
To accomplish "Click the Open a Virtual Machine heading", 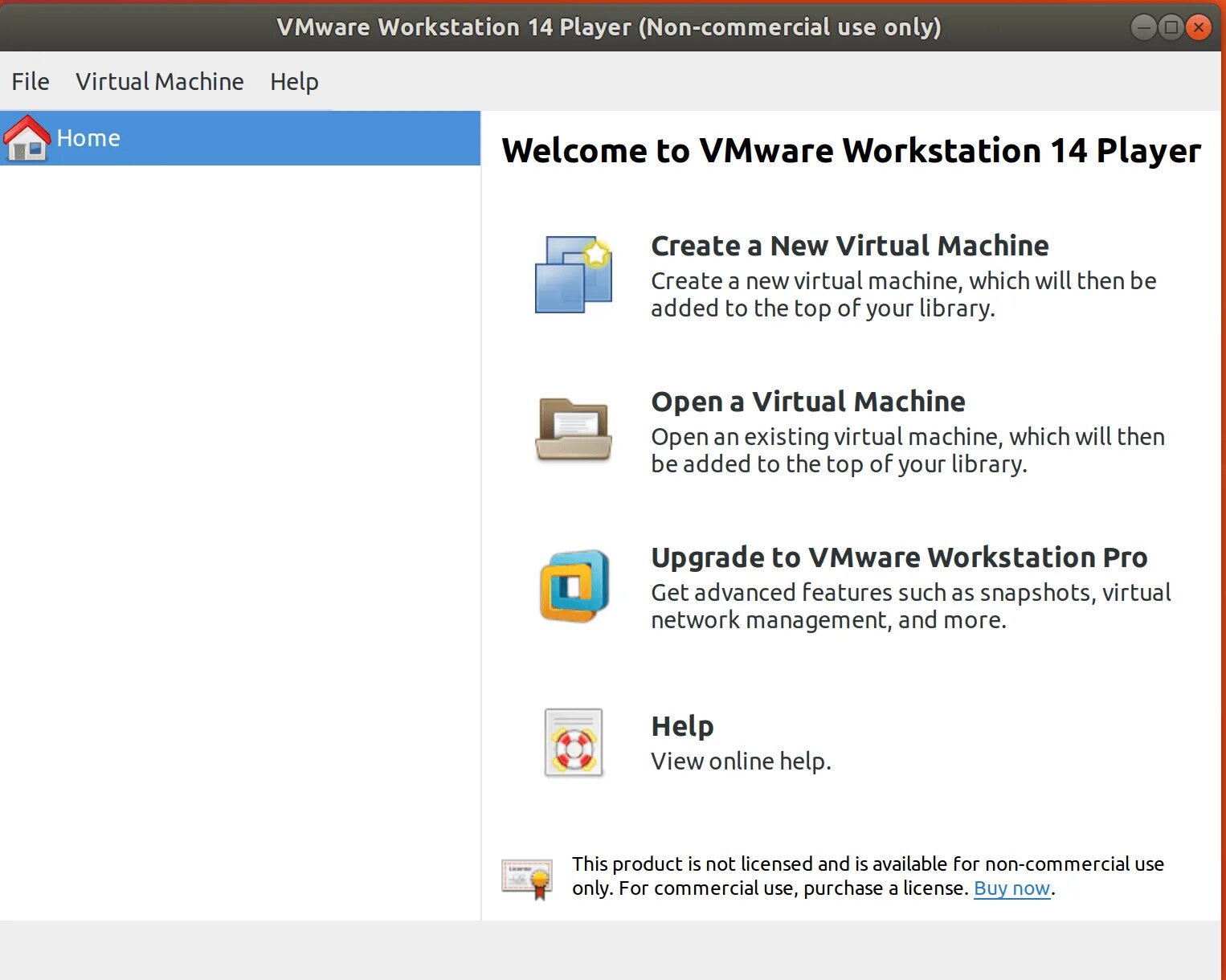I will tap(808, 402).
